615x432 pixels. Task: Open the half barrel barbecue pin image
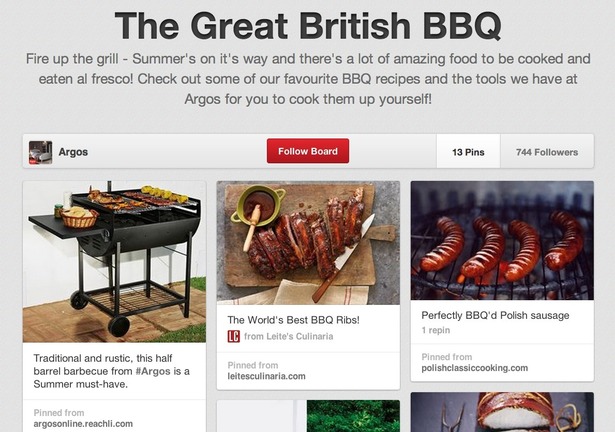[x=114, y=262]
